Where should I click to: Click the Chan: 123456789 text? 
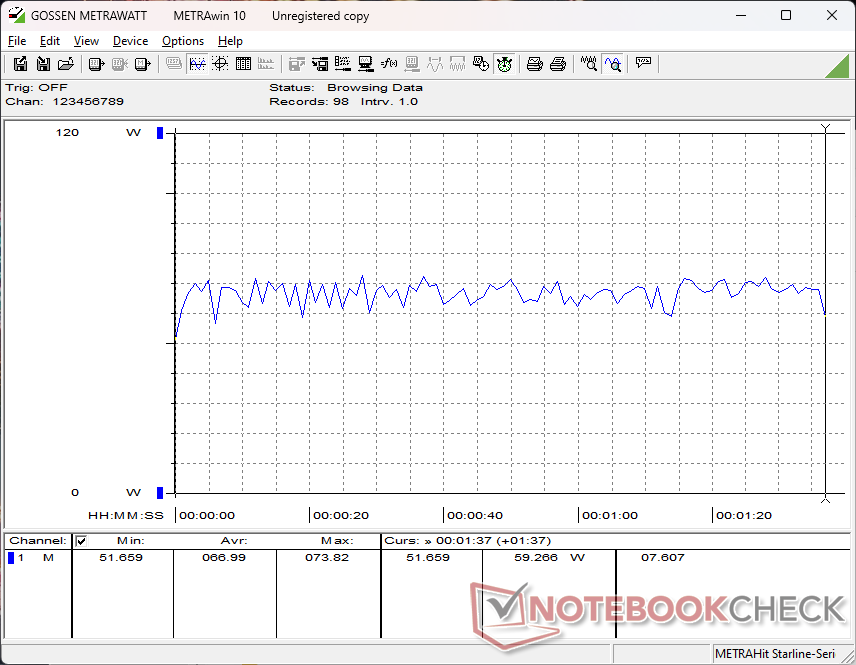[64, 102]
